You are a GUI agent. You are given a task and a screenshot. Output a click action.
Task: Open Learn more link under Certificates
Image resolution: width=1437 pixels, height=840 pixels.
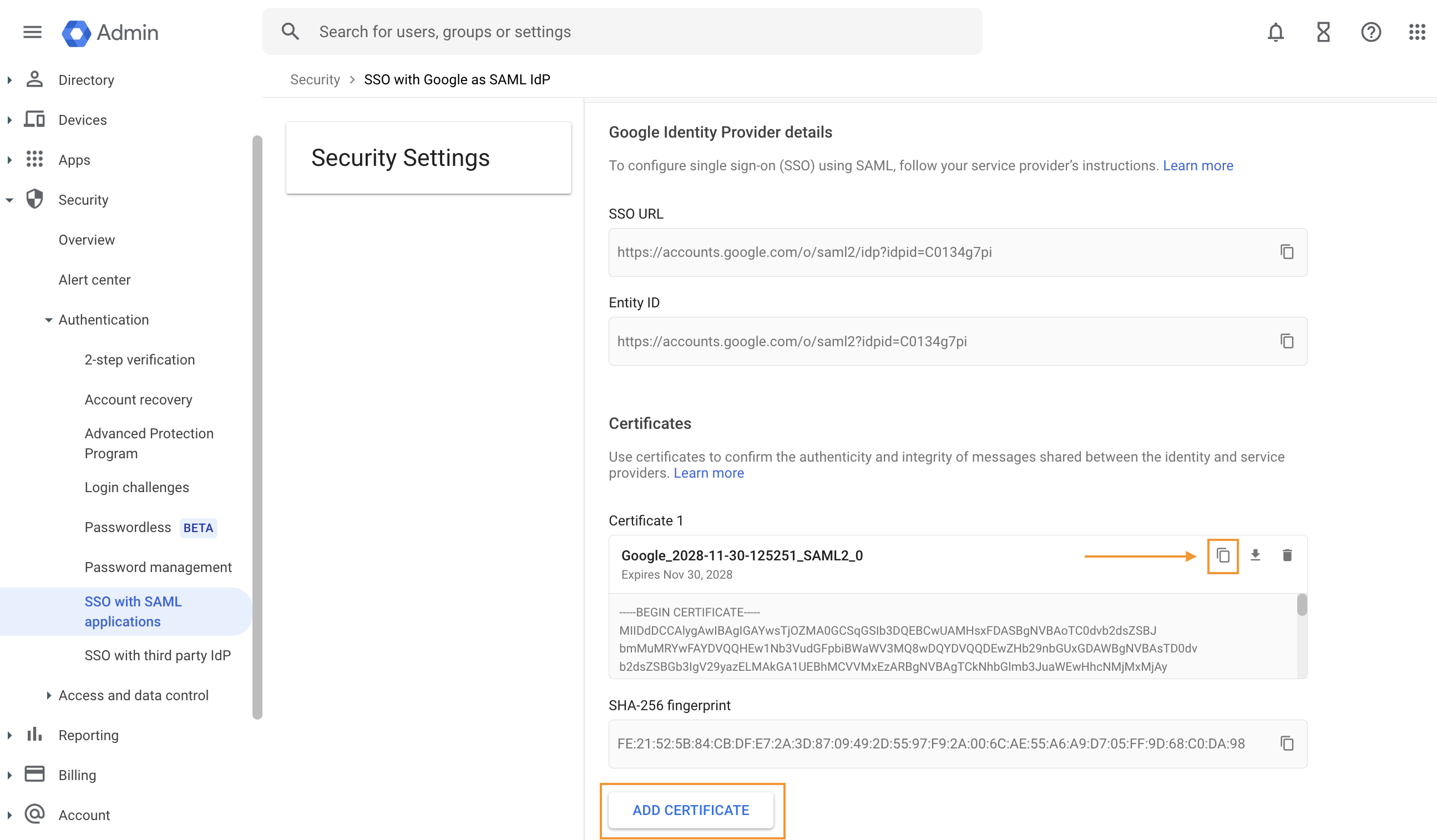pos(709,473)
